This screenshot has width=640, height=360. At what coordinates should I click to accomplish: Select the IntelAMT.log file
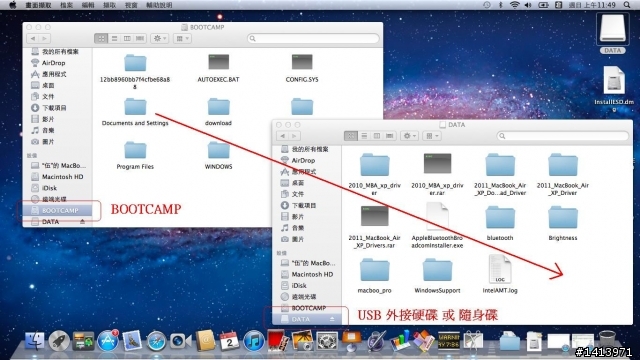[500, 273]
